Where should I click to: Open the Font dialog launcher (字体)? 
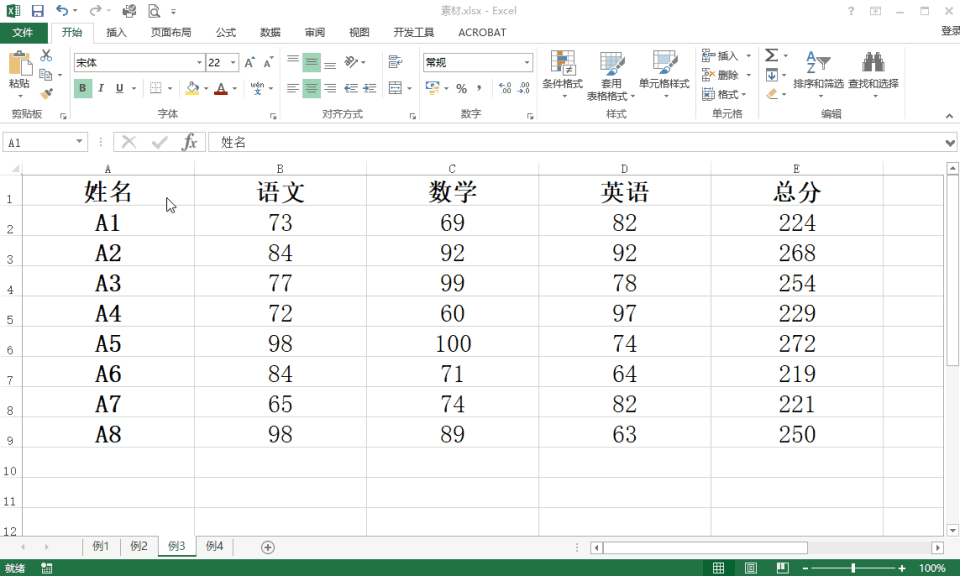tap(273, 116)
